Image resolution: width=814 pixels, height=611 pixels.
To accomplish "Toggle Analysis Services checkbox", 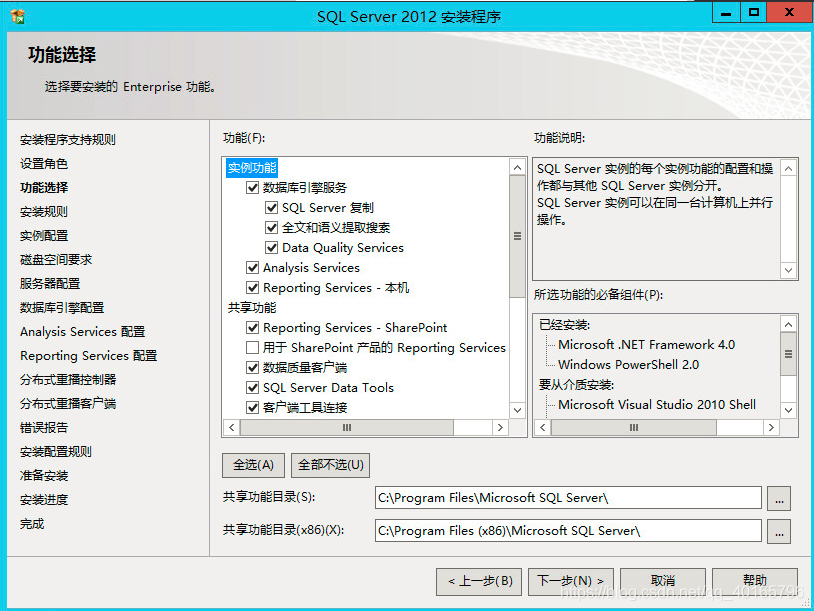I will 252,268.
